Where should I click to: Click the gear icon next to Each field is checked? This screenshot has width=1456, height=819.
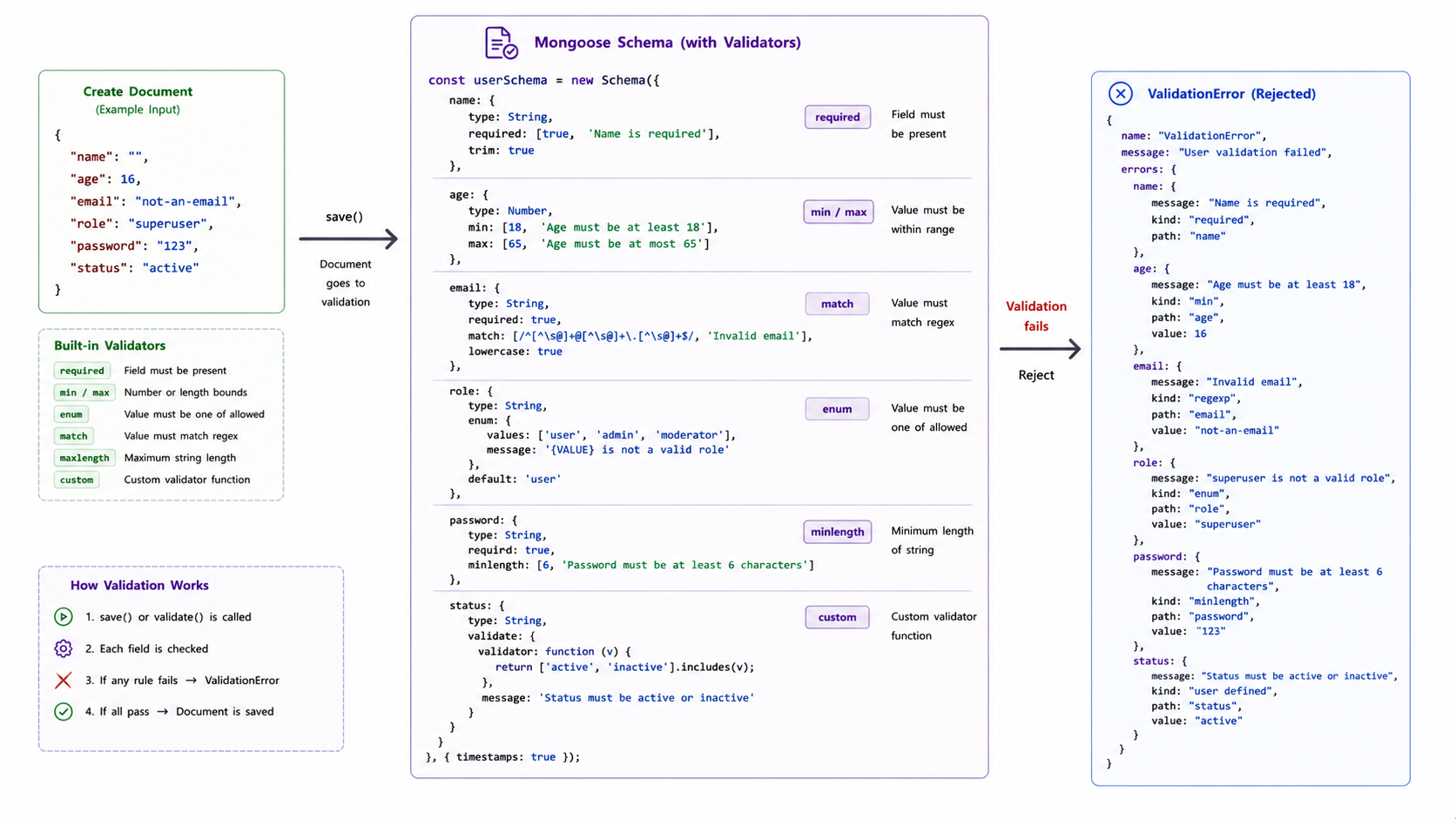[64, 648]
